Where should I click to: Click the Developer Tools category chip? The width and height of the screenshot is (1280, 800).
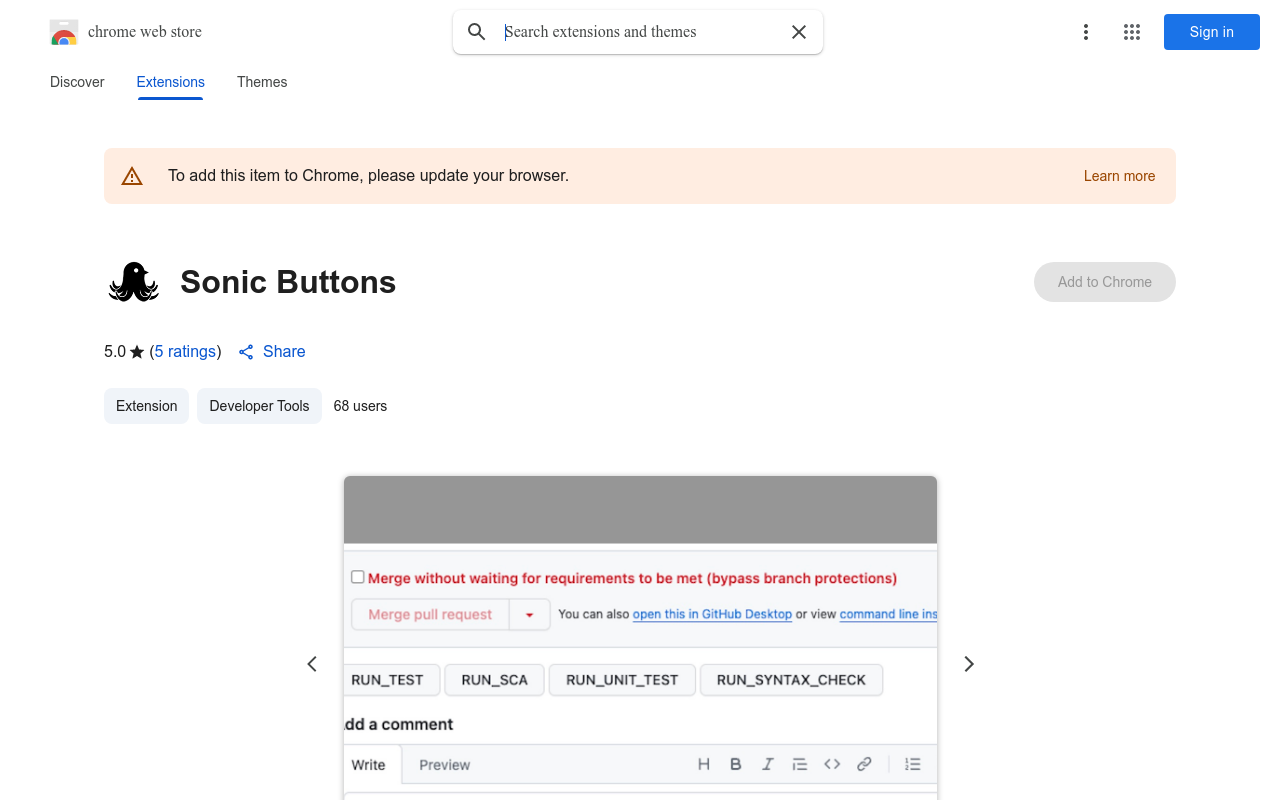pyautogui.click(x=259, y=406)
